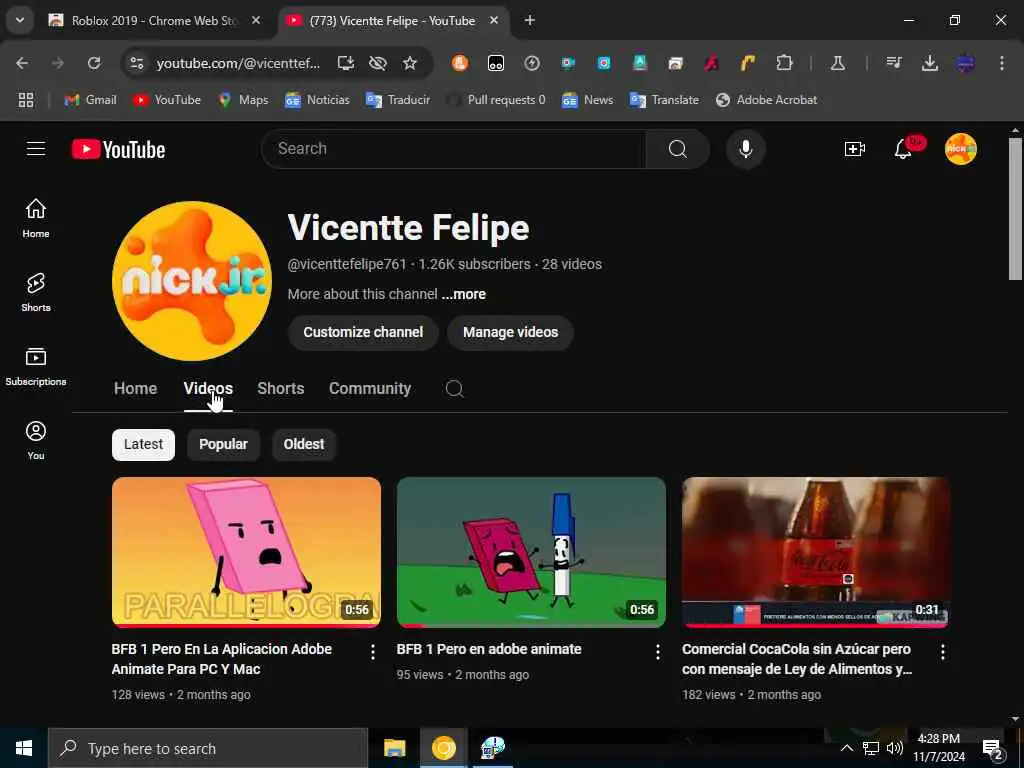
Task: Open Gmail bookmark
Action: (91, 100)
